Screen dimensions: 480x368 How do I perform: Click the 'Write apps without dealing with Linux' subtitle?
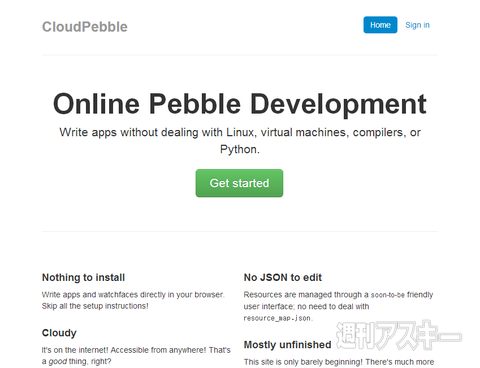(240, 141)
